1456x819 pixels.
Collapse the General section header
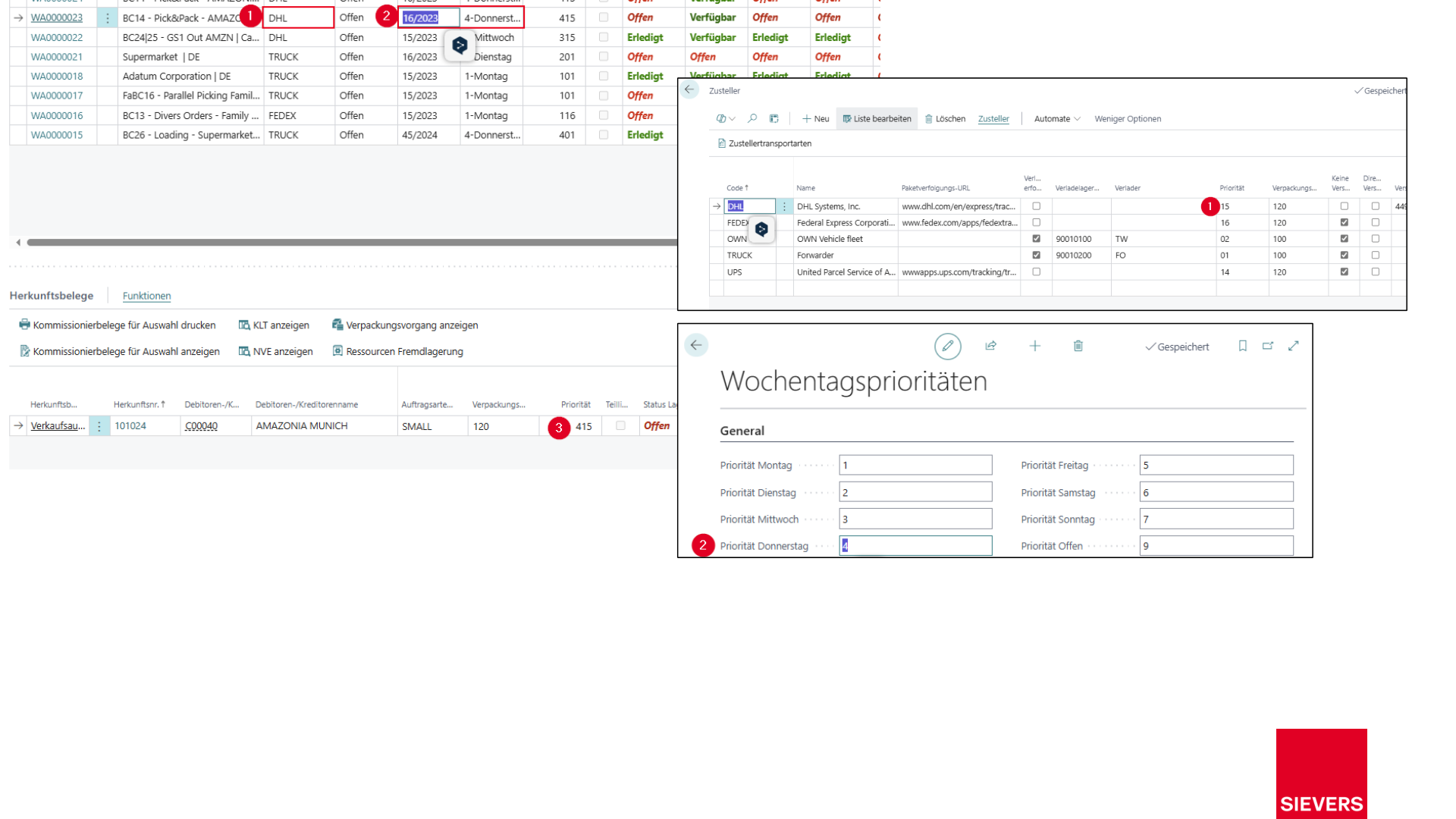coord(742,431)
